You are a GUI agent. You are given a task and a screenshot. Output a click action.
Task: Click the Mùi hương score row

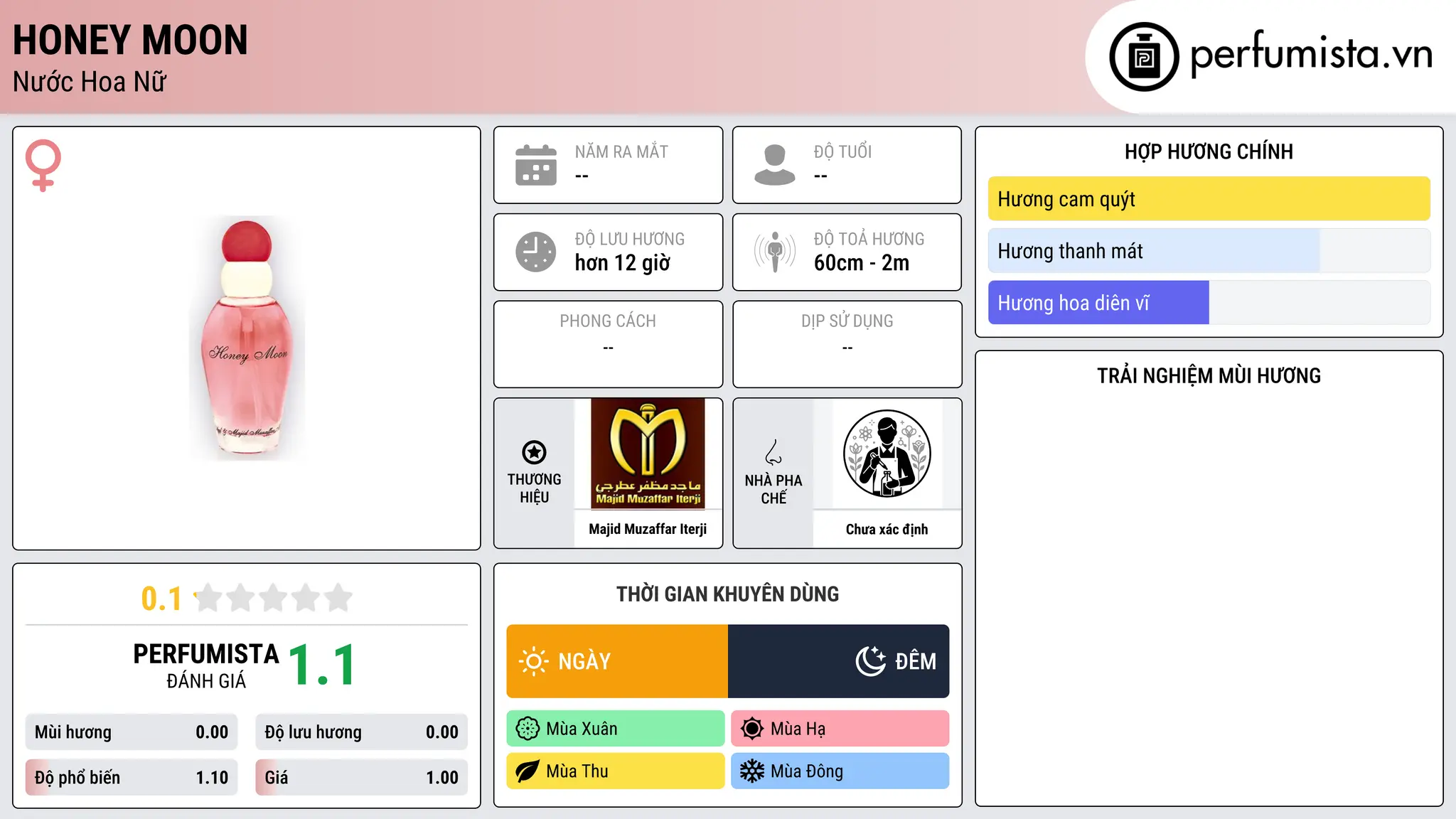point(132,732)
